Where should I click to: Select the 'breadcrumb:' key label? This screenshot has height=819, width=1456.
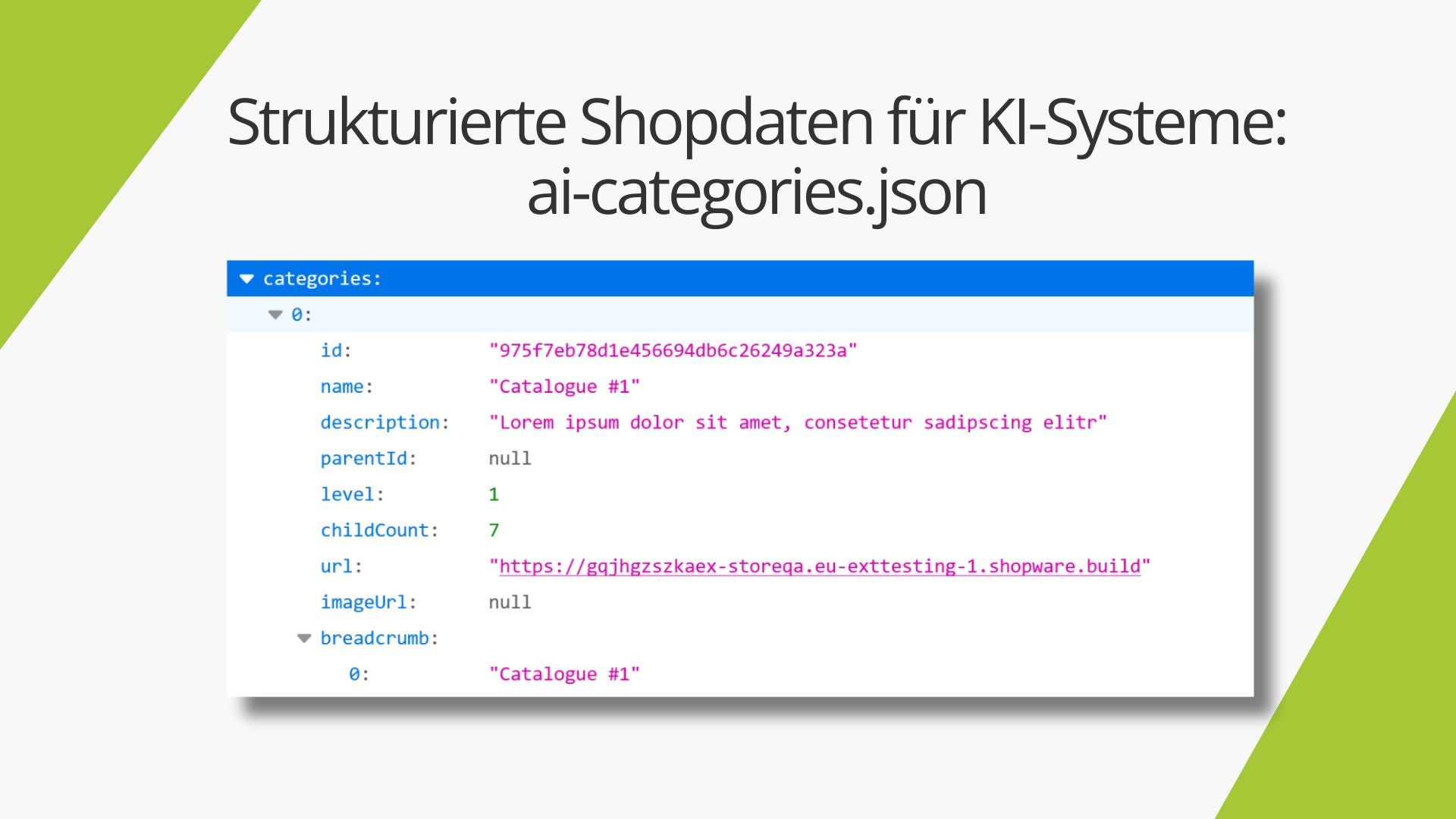click(x=379, y=639)
